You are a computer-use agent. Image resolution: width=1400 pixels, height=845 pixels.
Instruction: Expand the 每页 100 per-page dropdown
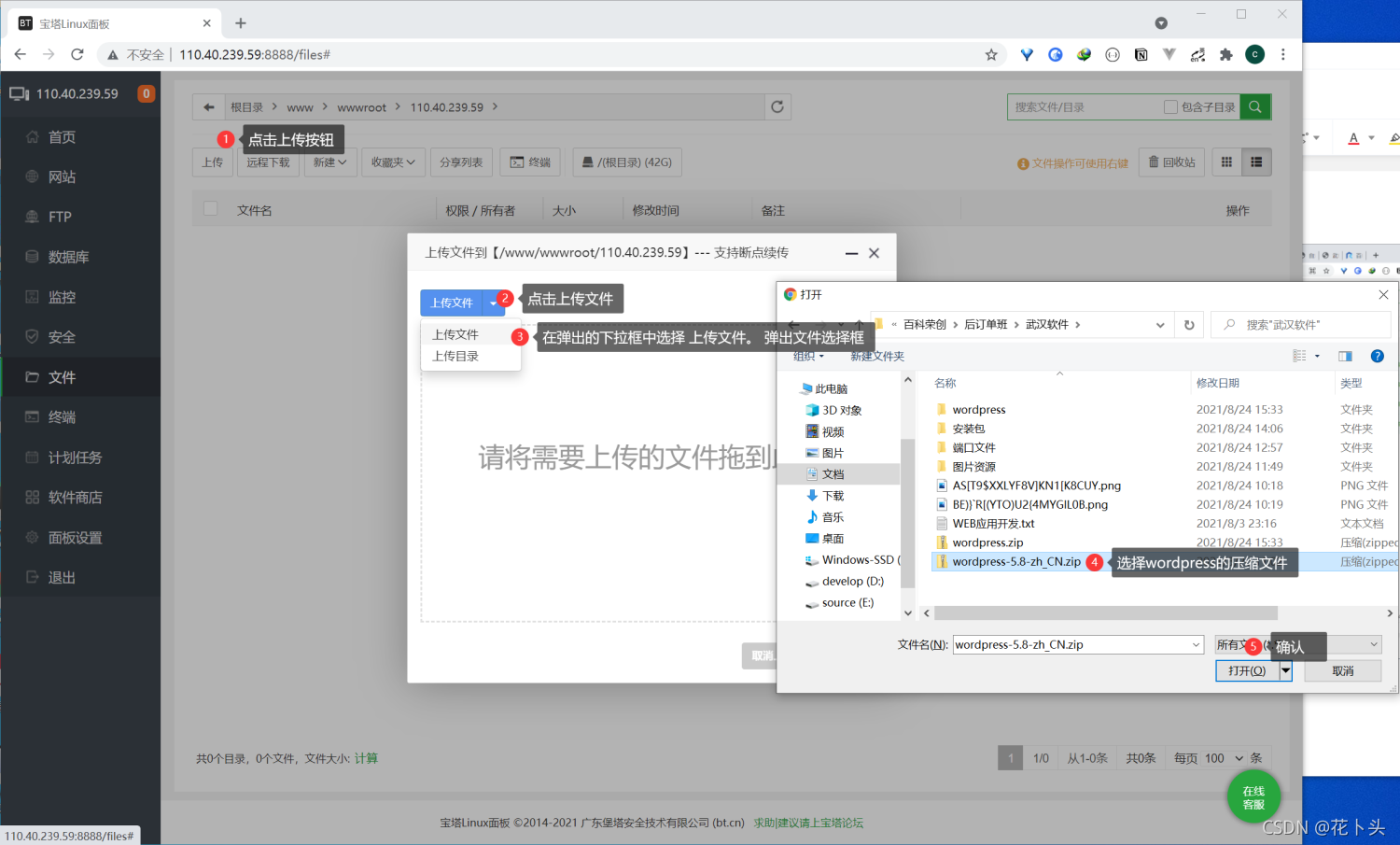tap(1224, 758)
